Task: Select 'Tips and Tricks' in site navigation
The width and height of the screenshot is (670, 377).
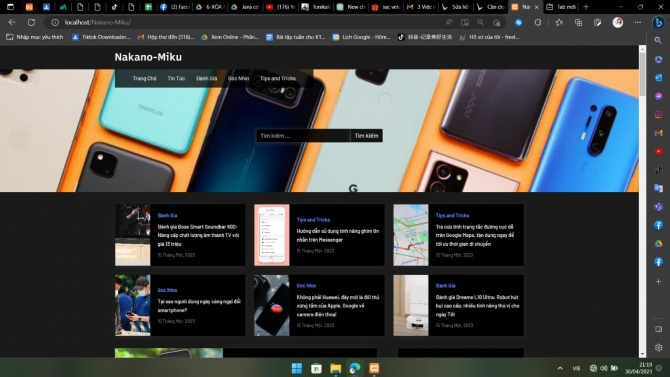Action: tap(278, 78)
